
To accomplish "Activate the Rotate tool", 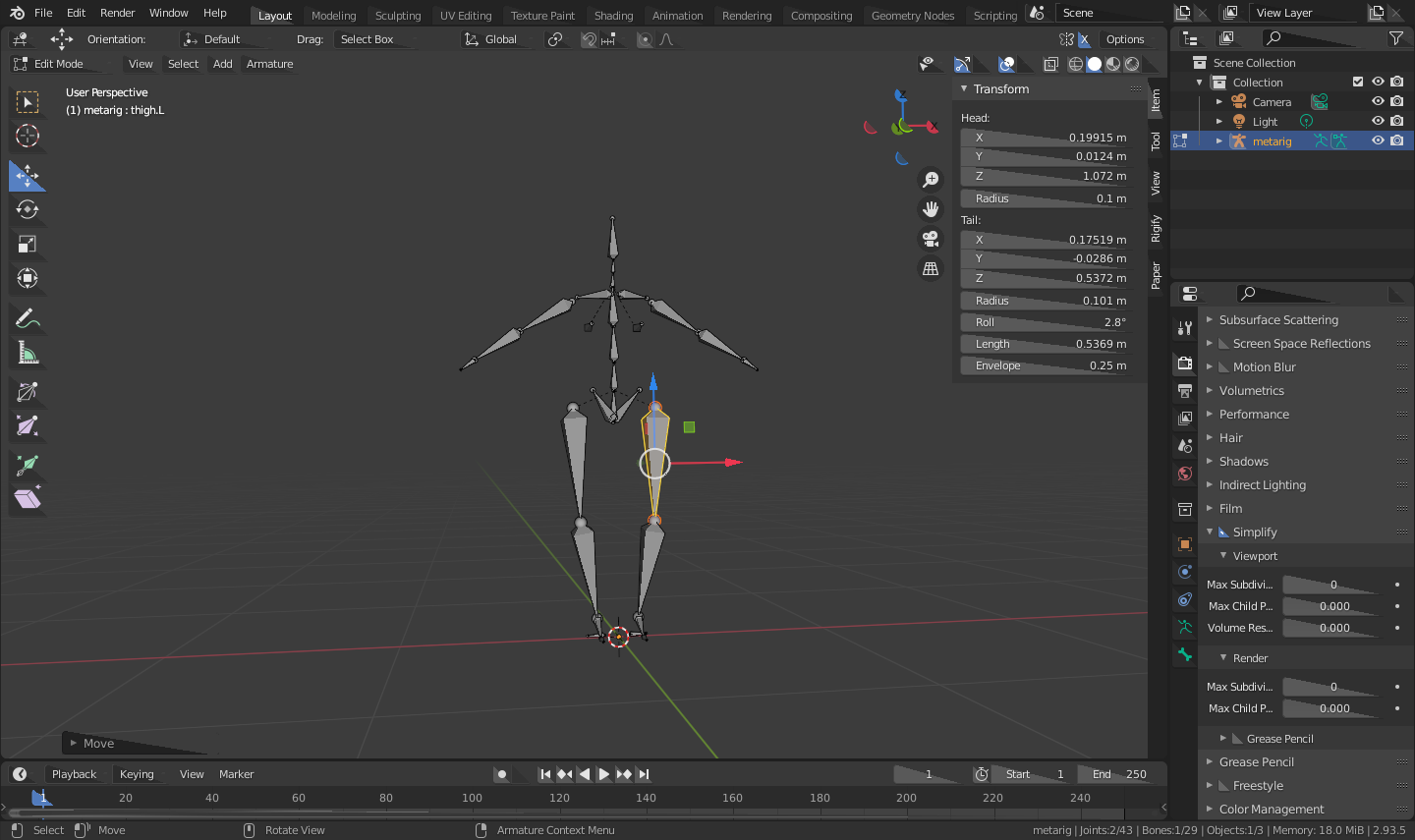I will [28, 210].
